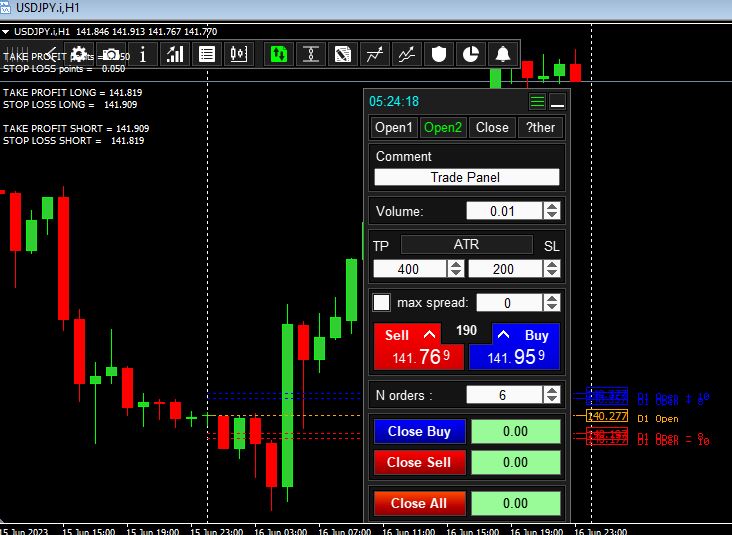
Task: Click the single trend line arrow icon
Action: 374,55
